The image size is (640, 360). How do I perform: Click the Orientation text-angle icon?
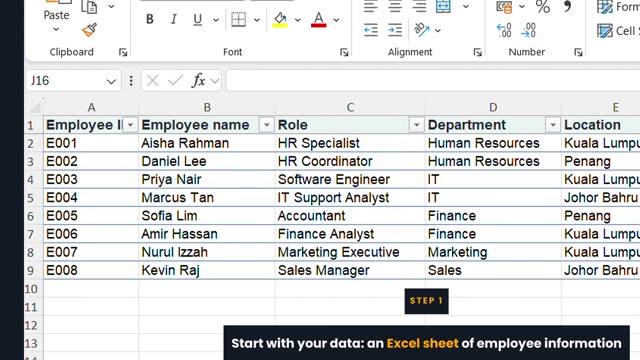pos(422,30)
